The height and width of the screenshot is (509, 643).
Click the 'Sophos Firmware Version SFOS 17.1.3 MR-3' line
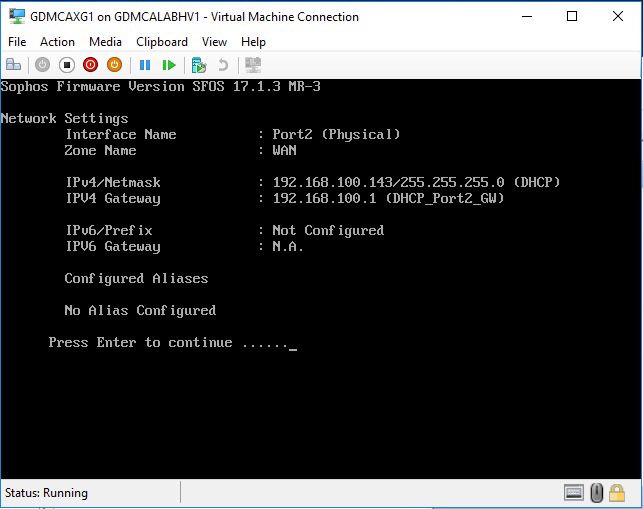point(160,87)
